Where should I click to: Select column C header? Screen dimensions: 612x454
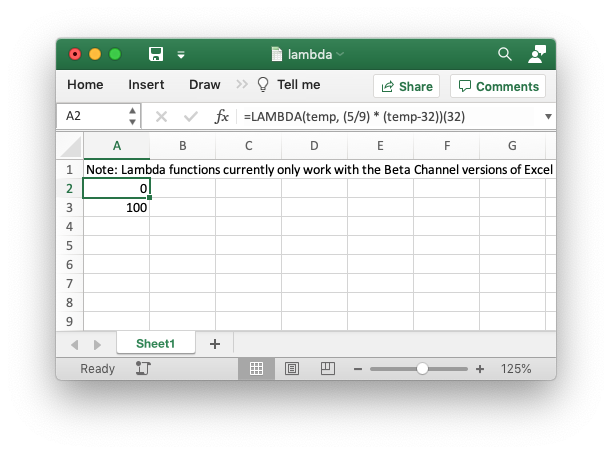[249, 146]
